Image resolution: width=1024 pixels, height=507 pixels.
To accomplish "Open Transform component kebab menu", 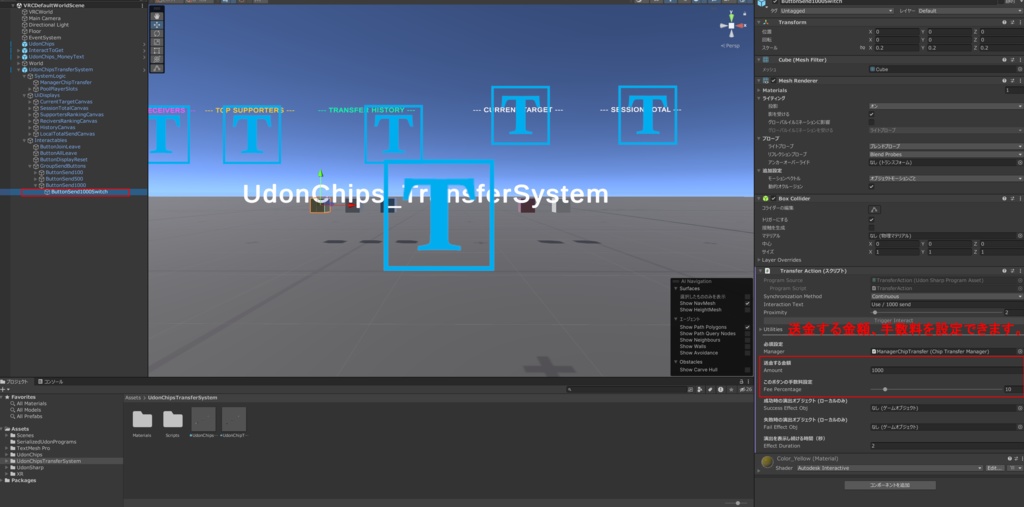I will 1020,22.
